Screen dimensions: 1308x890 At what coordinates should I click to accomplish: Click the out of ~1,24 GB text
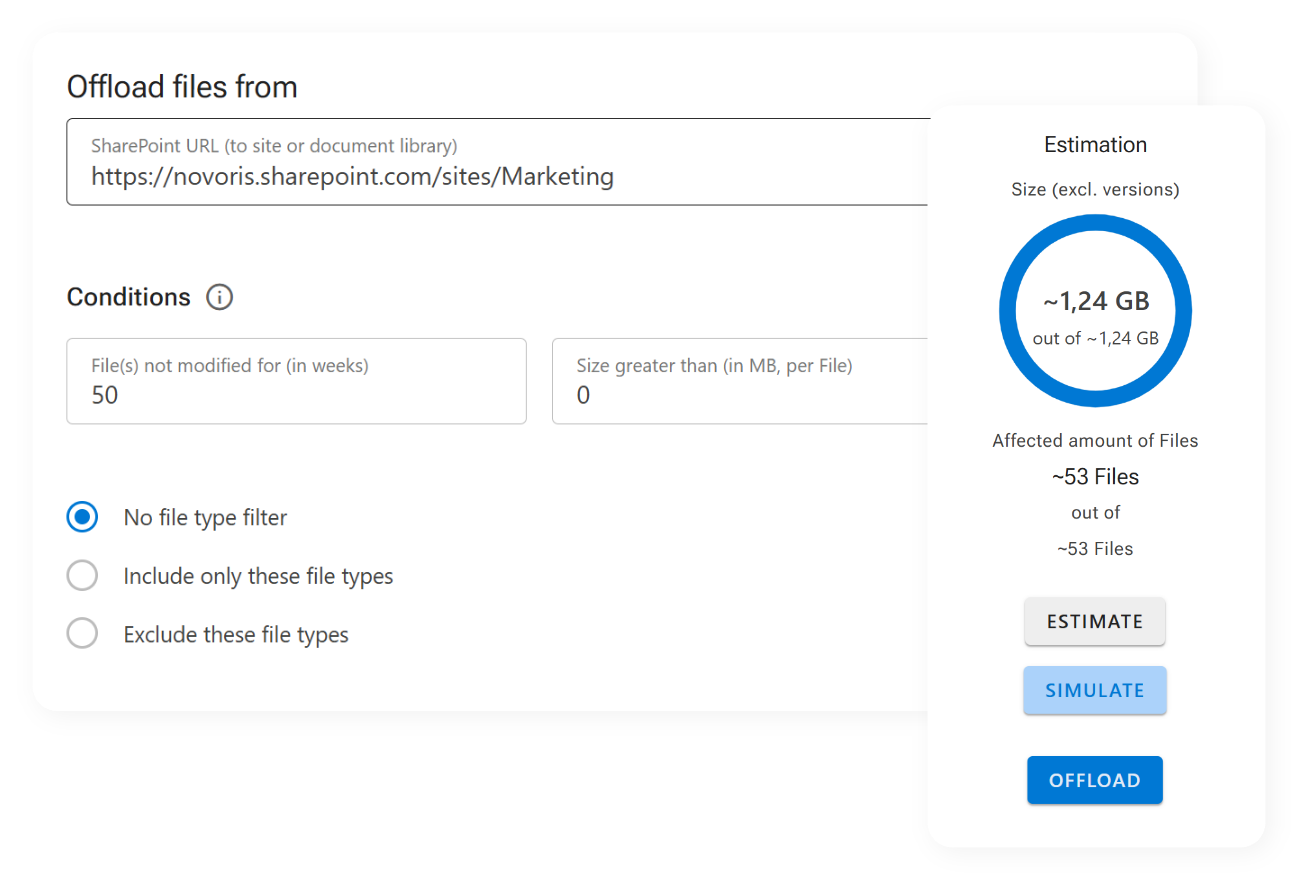click(x=1095, y=338)
